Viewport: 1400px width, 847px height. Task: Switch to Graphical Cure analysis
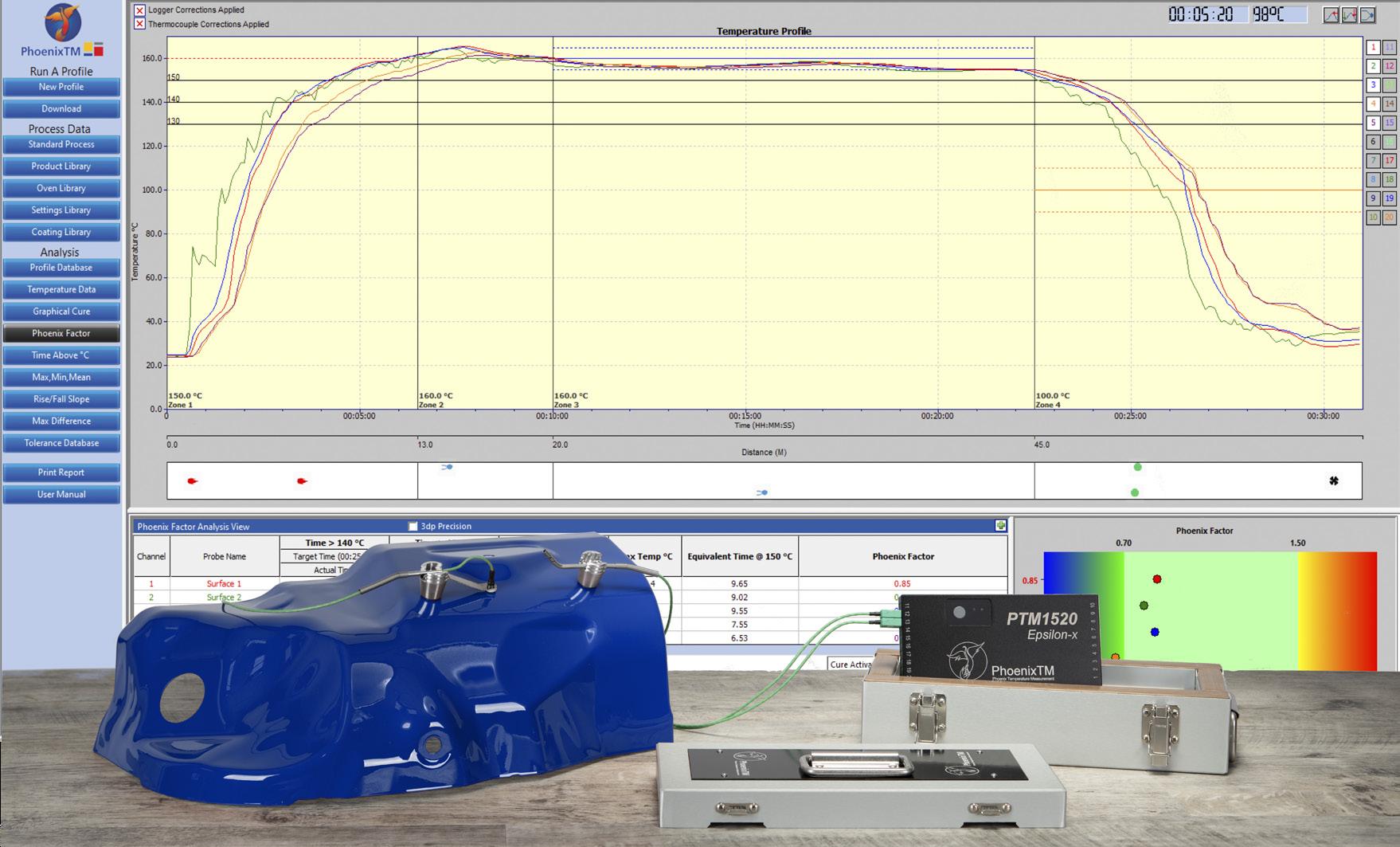click(x=61, y=312)
